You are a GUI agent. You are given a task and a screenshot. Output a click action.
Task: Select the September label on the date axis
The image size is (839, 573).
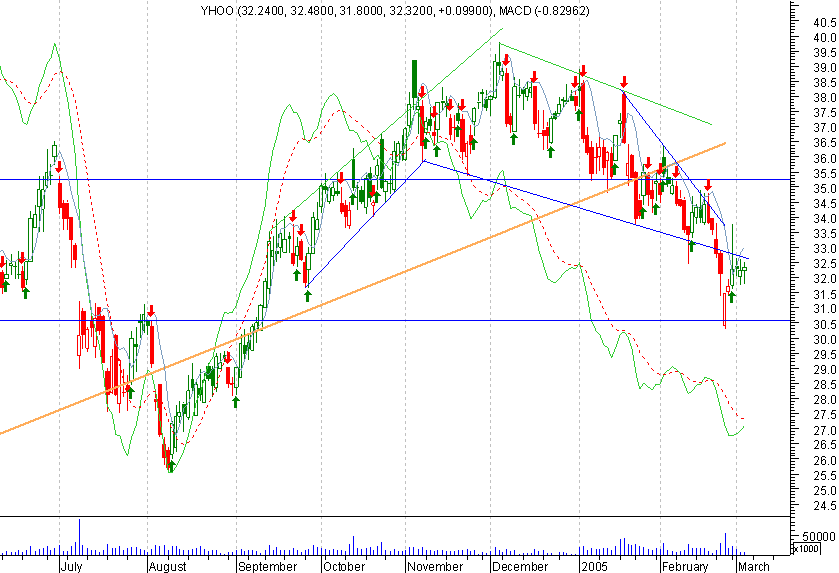coord(268,566)
